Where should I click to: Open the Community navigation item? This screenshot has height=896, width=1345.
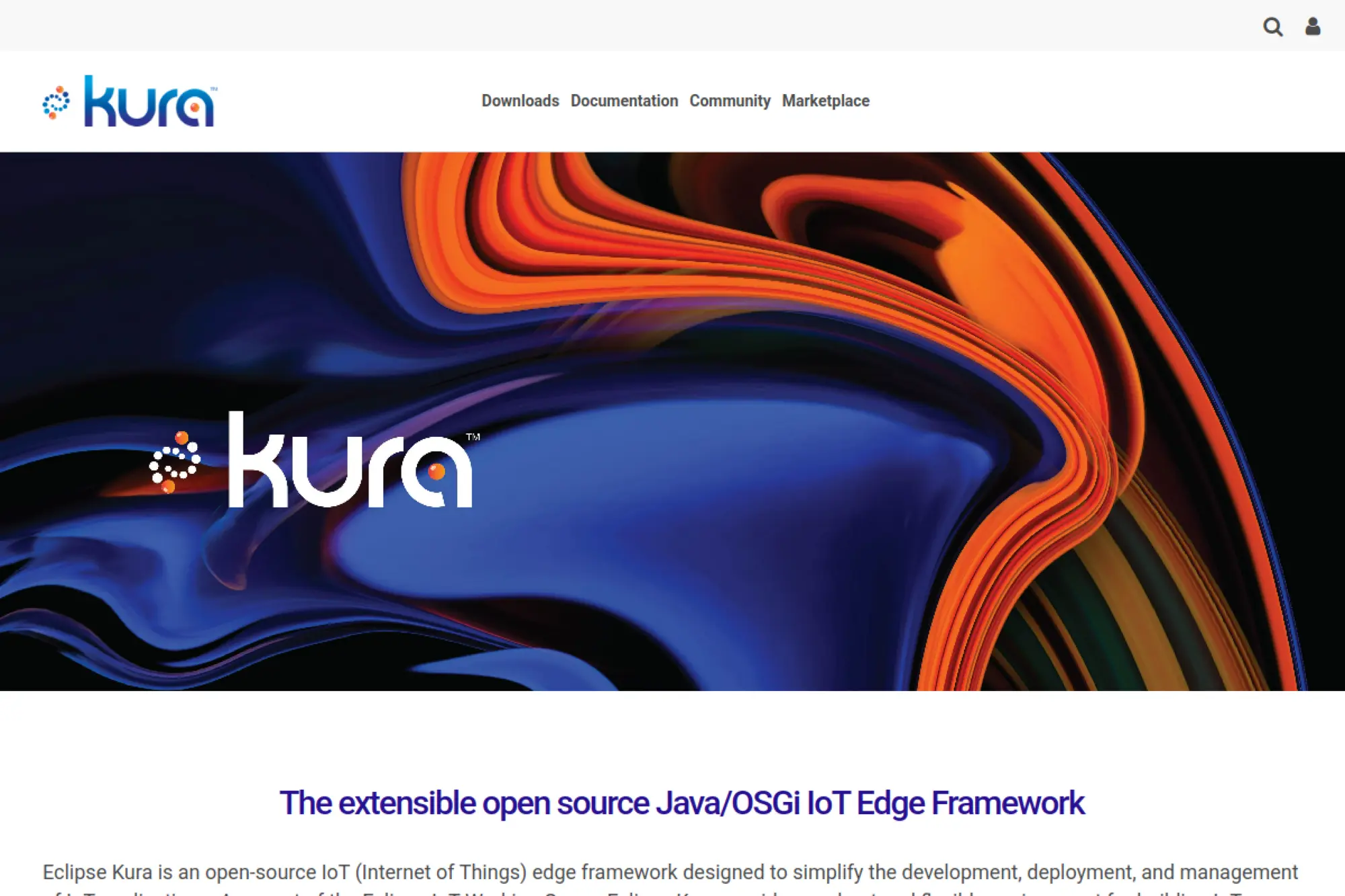730,101
